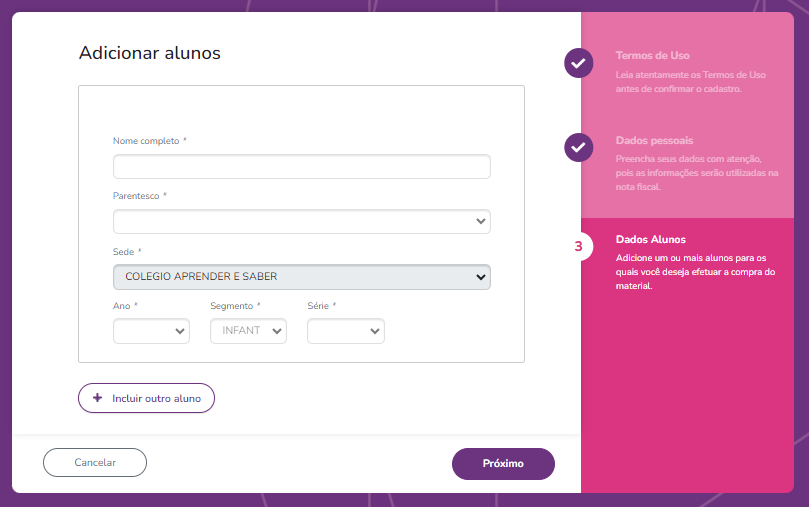Click the Próximo button

pos(503,464)
